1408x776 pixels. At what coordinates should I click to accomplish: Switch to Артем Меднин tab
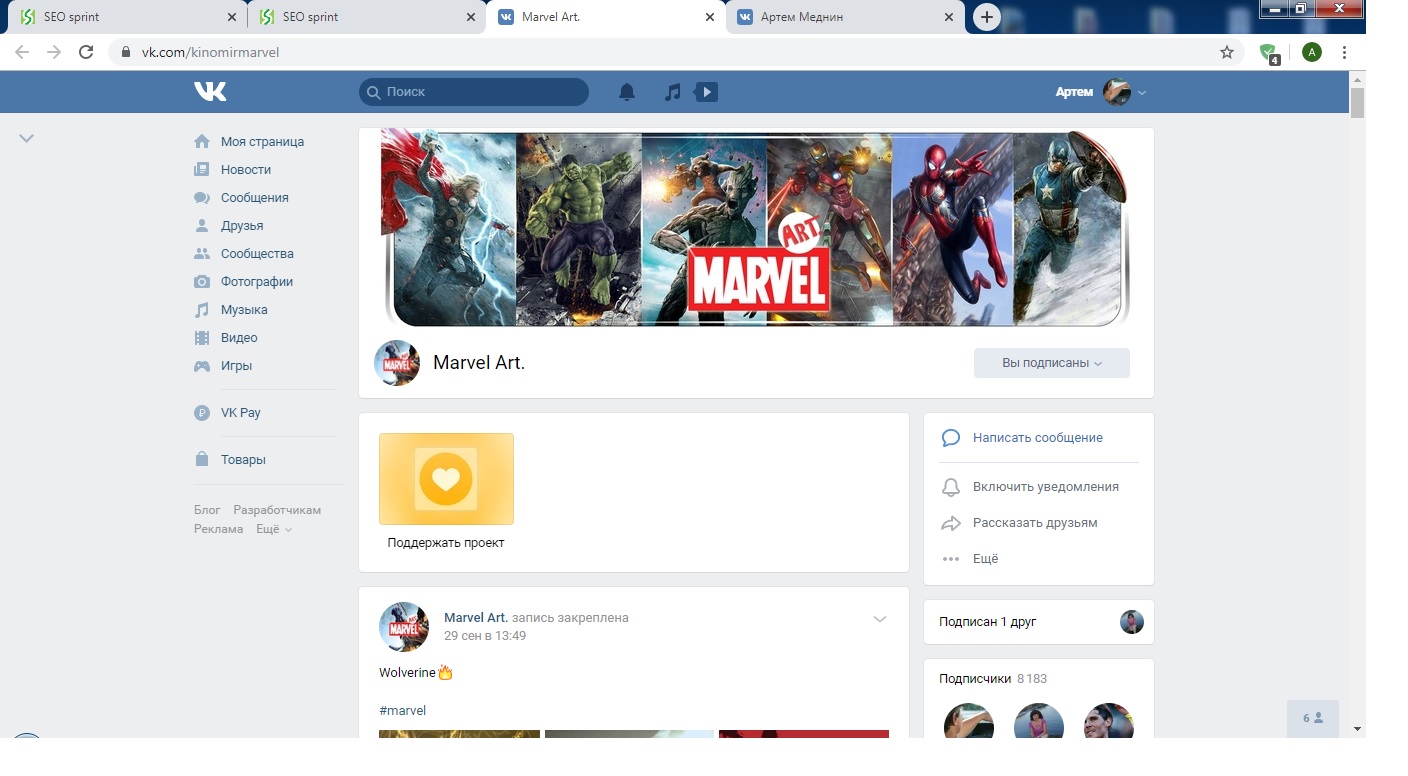point(845,17)
